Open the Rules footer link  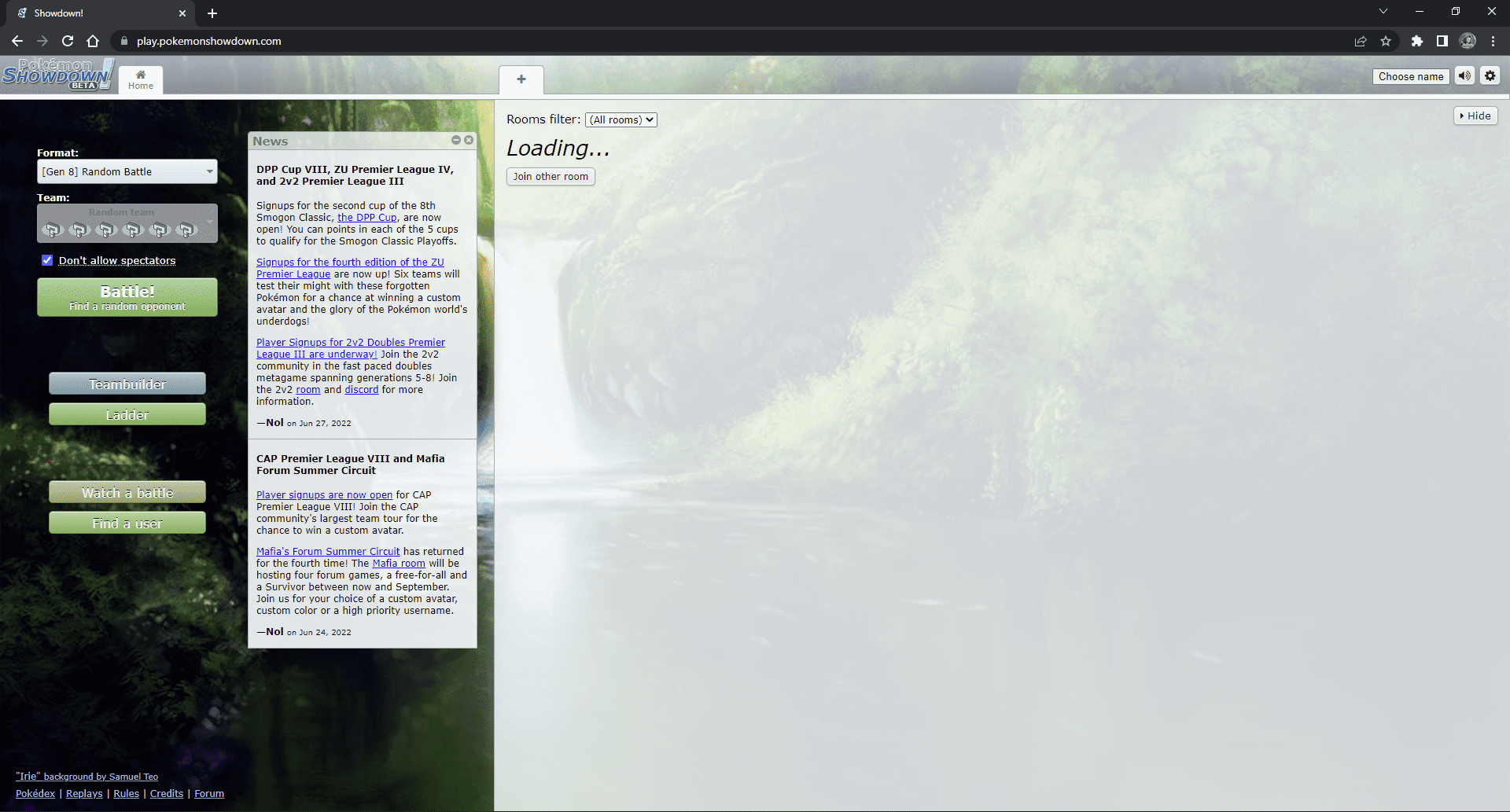(x=126, y=794)
